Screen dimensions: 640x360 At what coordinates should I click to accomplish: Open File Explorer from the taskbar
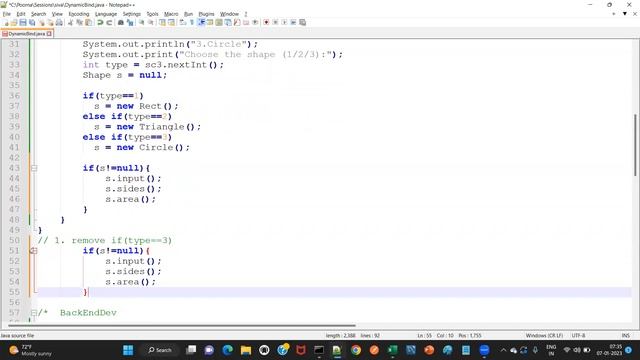coord(246,350)
